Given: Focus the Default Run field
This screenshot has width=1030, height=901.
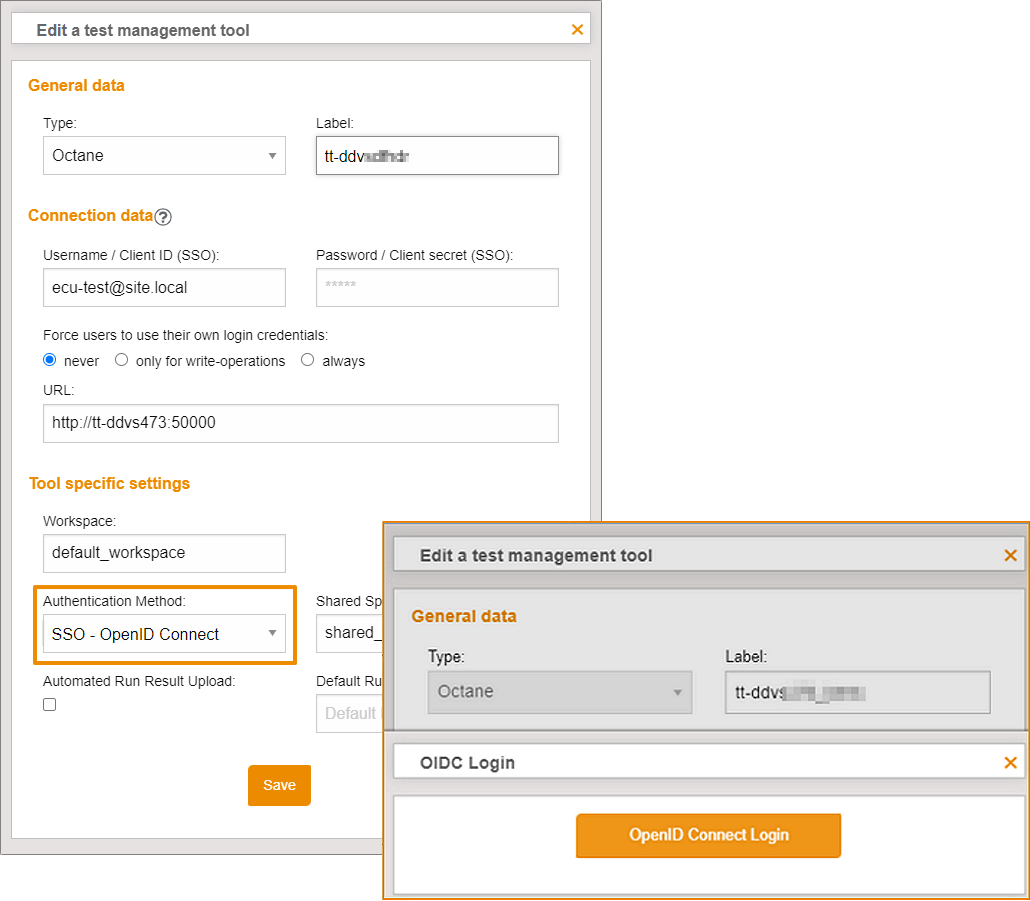Looking at the screenshot, I should click(349, 714).
